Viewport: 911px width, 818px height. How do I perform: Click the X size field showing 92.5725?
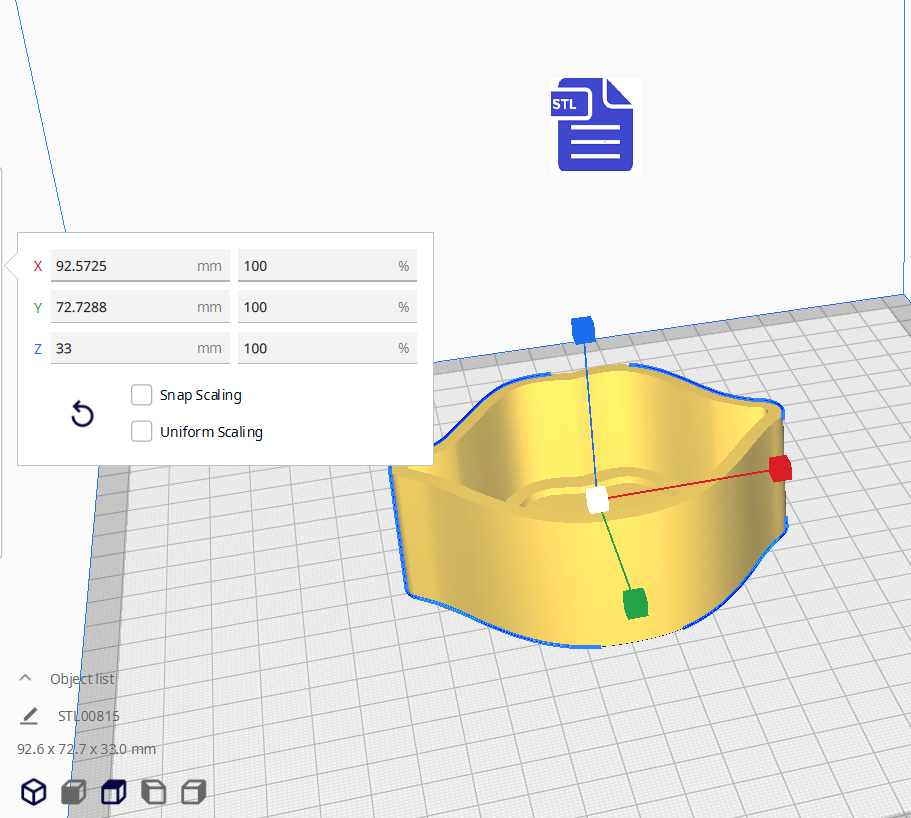point(120,266)
